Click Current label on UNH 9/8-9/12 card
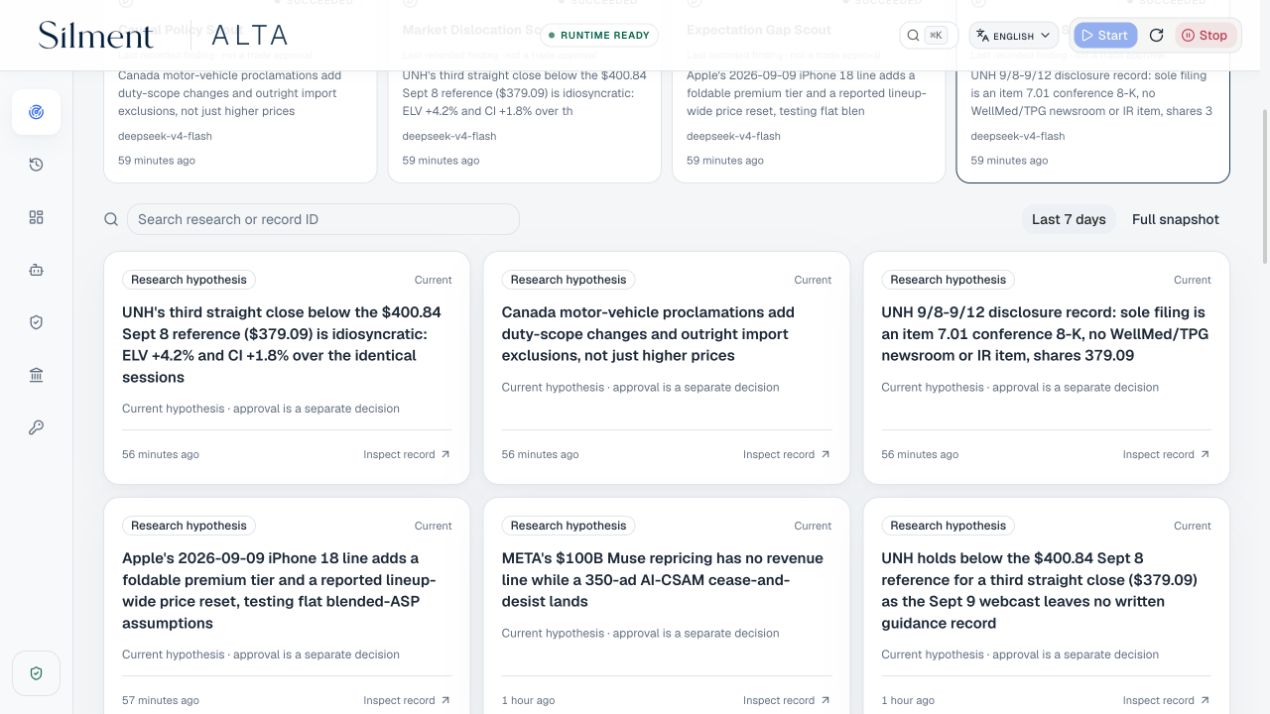Viewport: 1270px width, 714px height. pyautogui.click(x=1192, y=280)
